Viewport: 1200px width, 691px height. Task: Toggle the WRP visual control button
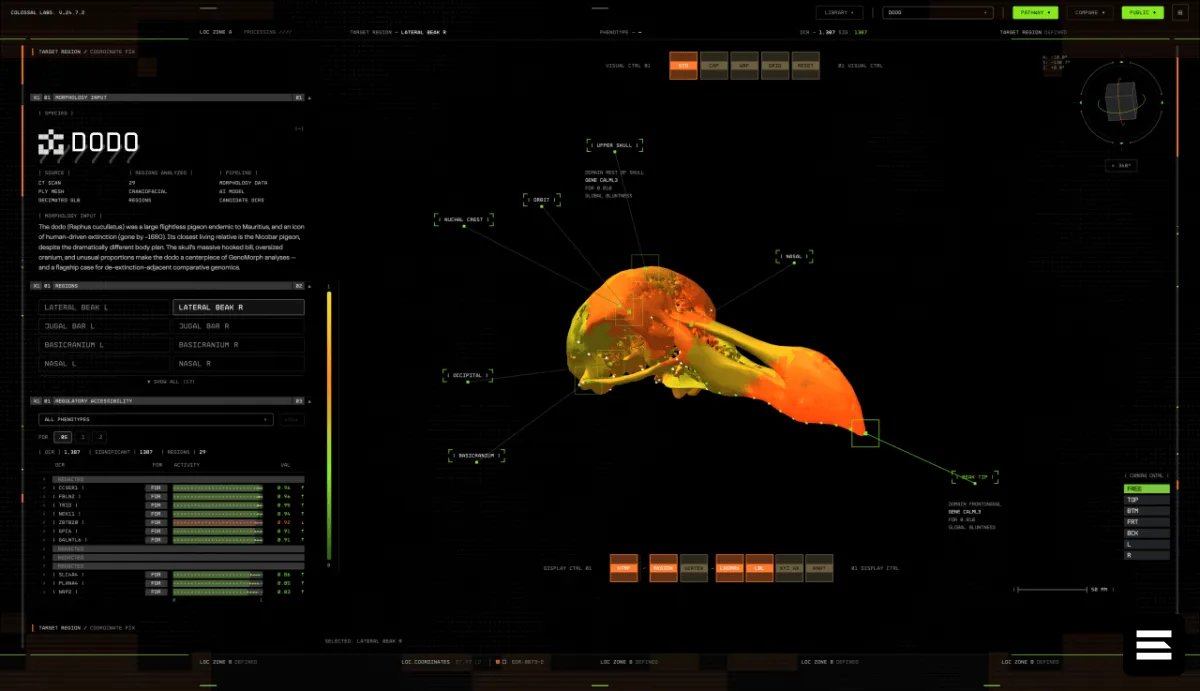coord(744,65)
